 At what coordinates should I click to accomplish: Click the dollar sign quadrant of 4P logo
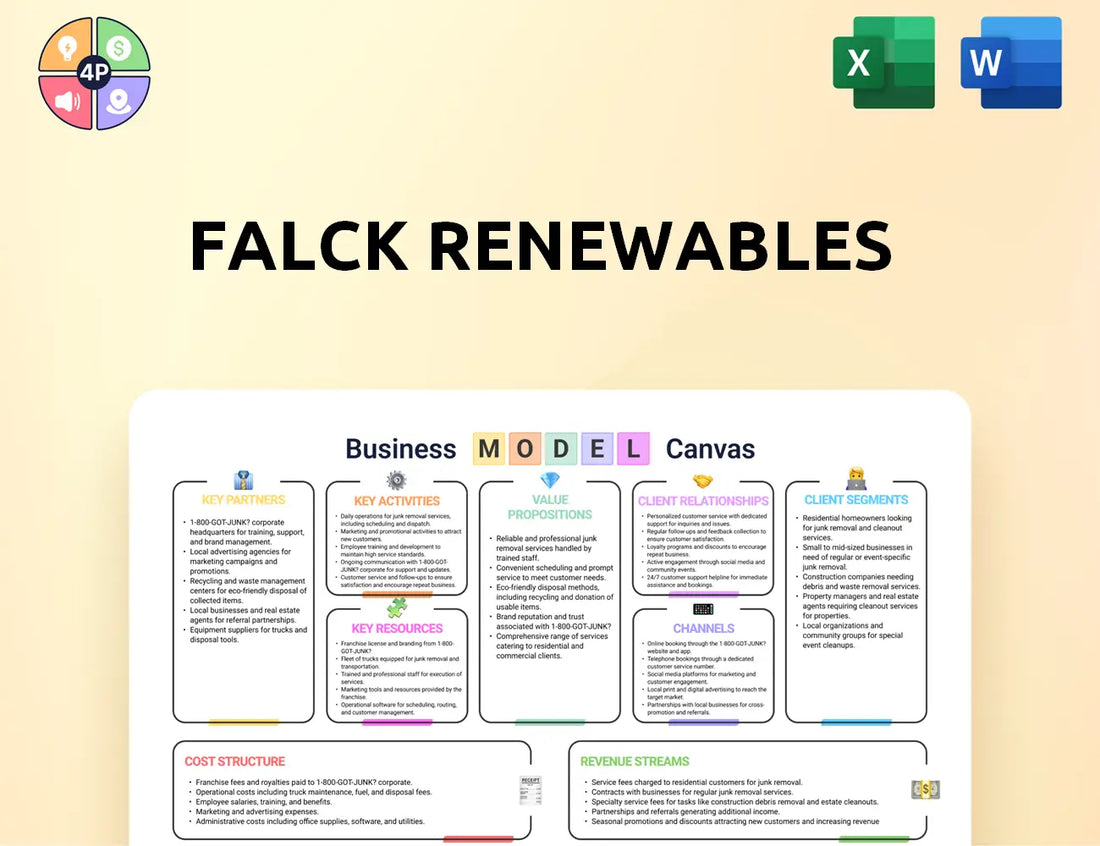tap(121, 46)
